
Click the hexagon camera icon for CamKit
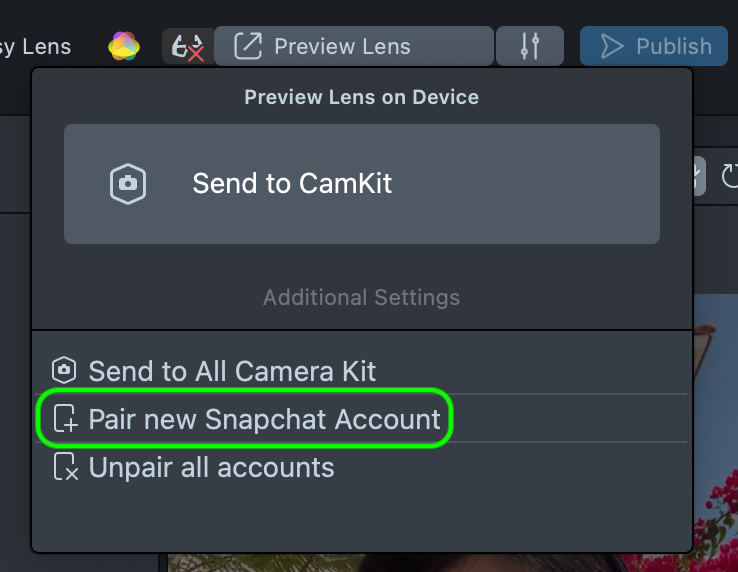click(128, 184)
